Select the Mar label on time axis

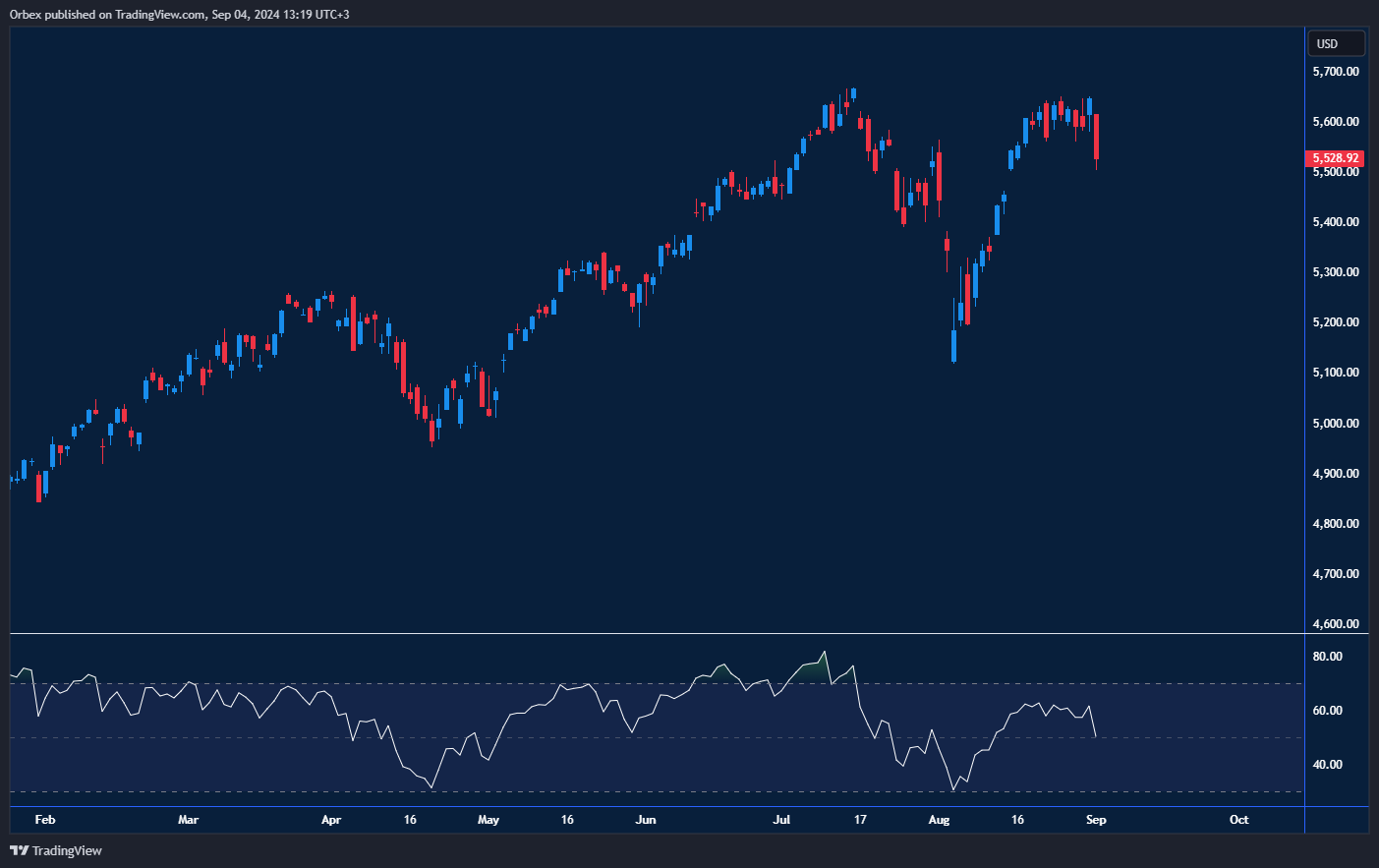[188, 820]
